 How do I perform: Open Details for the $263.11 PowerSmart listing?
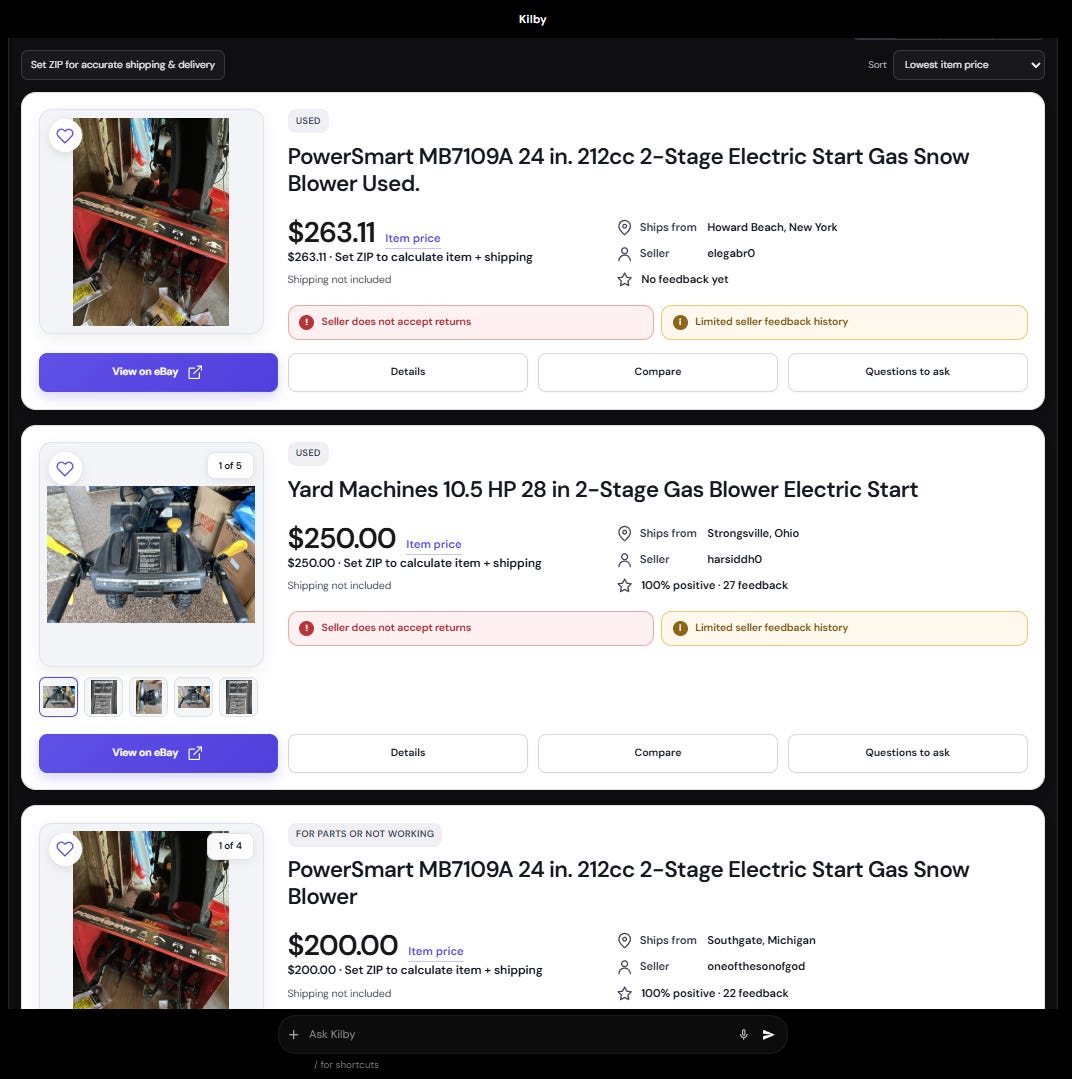point(408,372)
